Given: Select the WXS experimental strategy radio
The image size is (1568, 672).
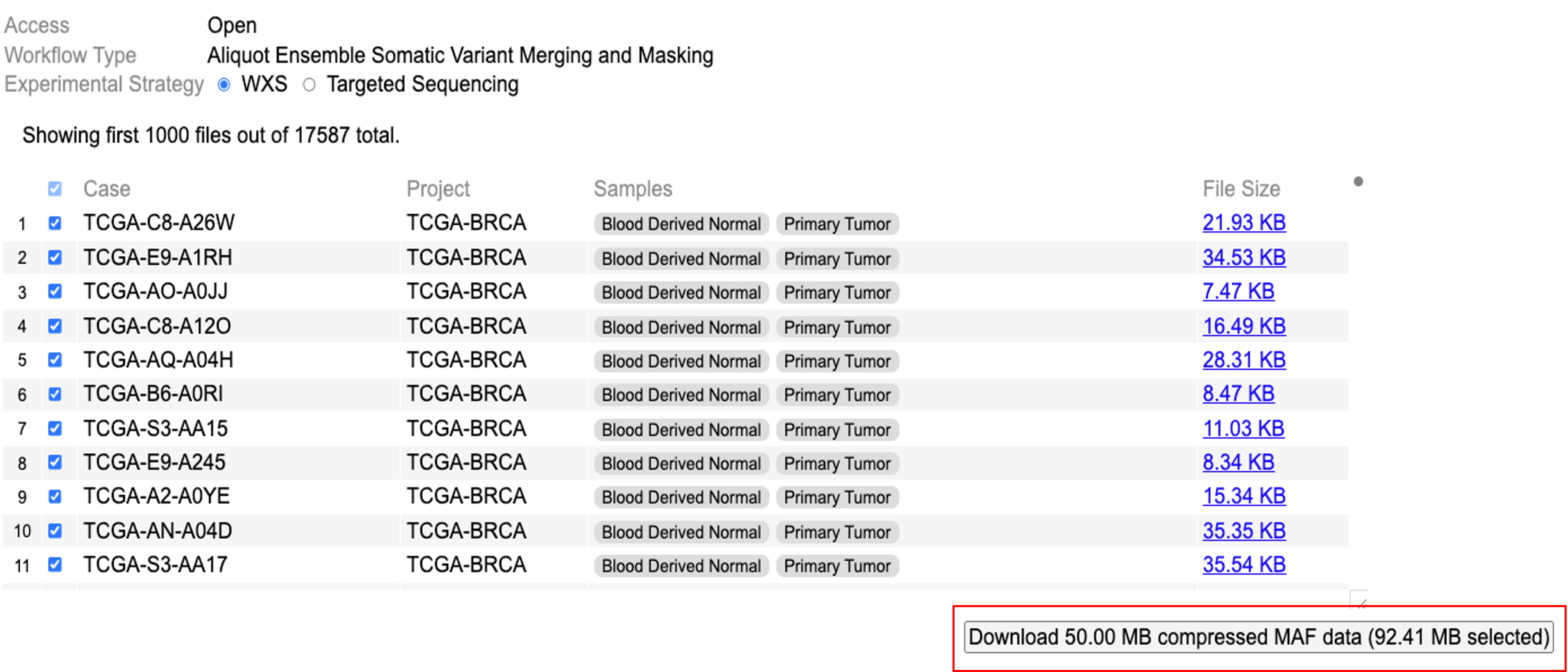Looking at the screenshot, I should pyautogui.click(x=224, y=85).
